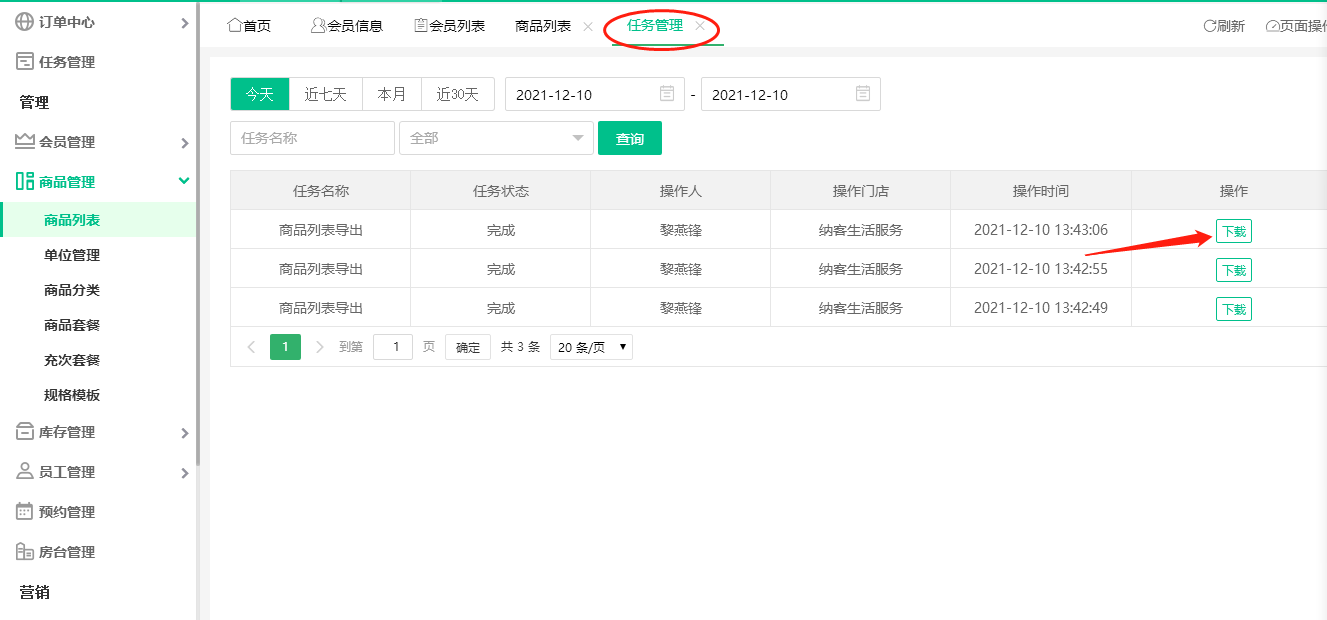Select the 近七天 date filter
1327x620 pixels.
[x=326, y=93]
